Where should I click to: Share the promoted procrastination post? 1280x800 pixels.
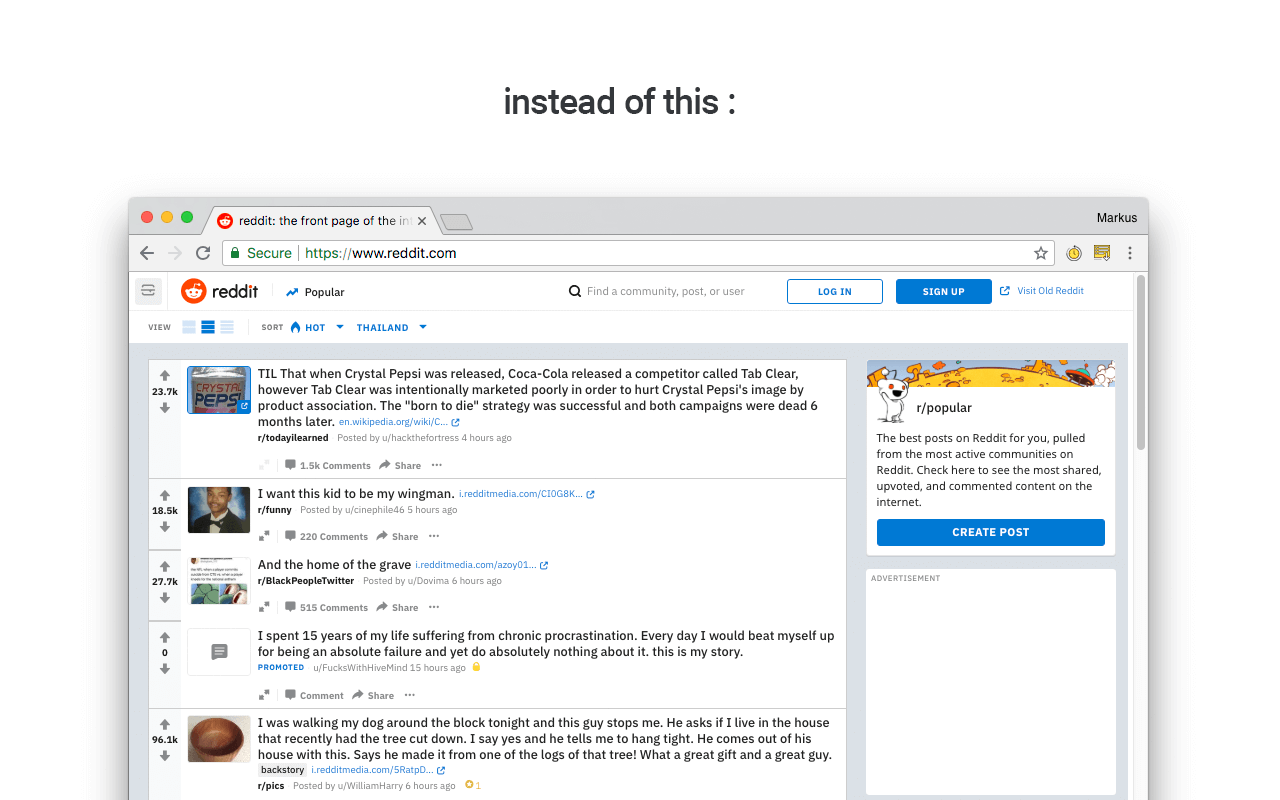coord(373,695)
